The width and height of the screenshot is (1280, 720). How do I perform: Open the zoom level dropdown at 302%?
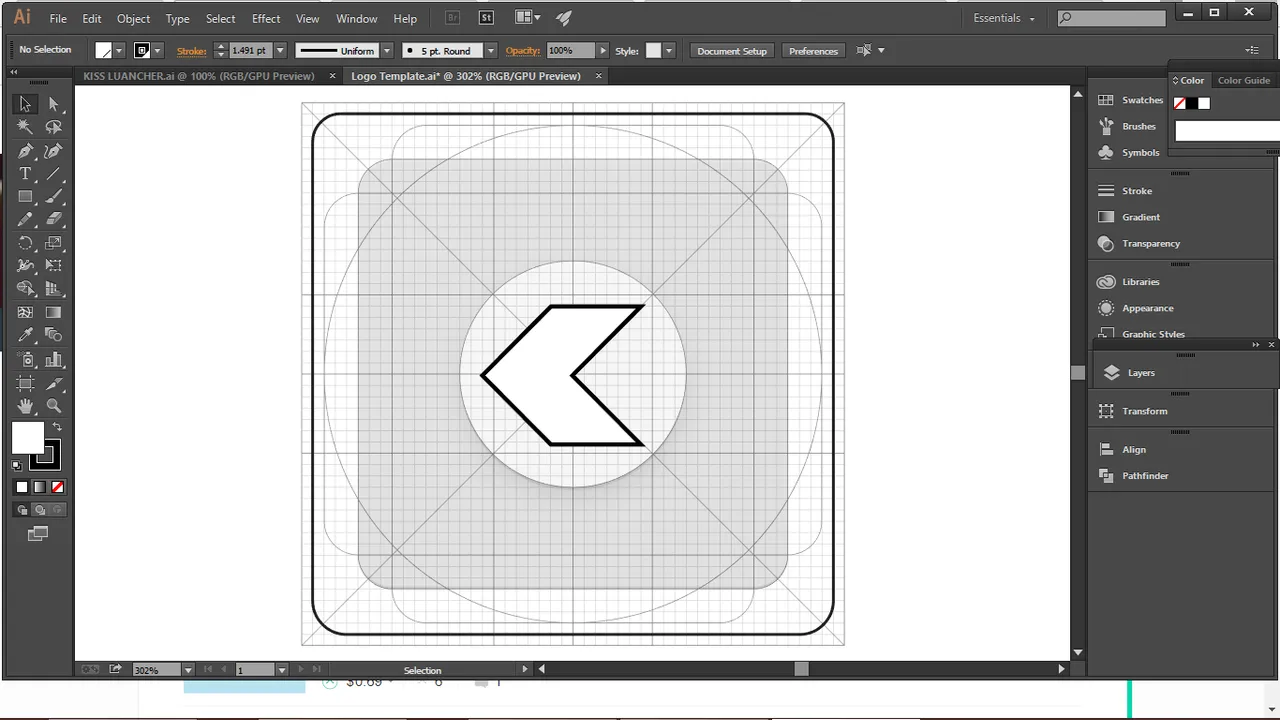click(x=187, y=670)
